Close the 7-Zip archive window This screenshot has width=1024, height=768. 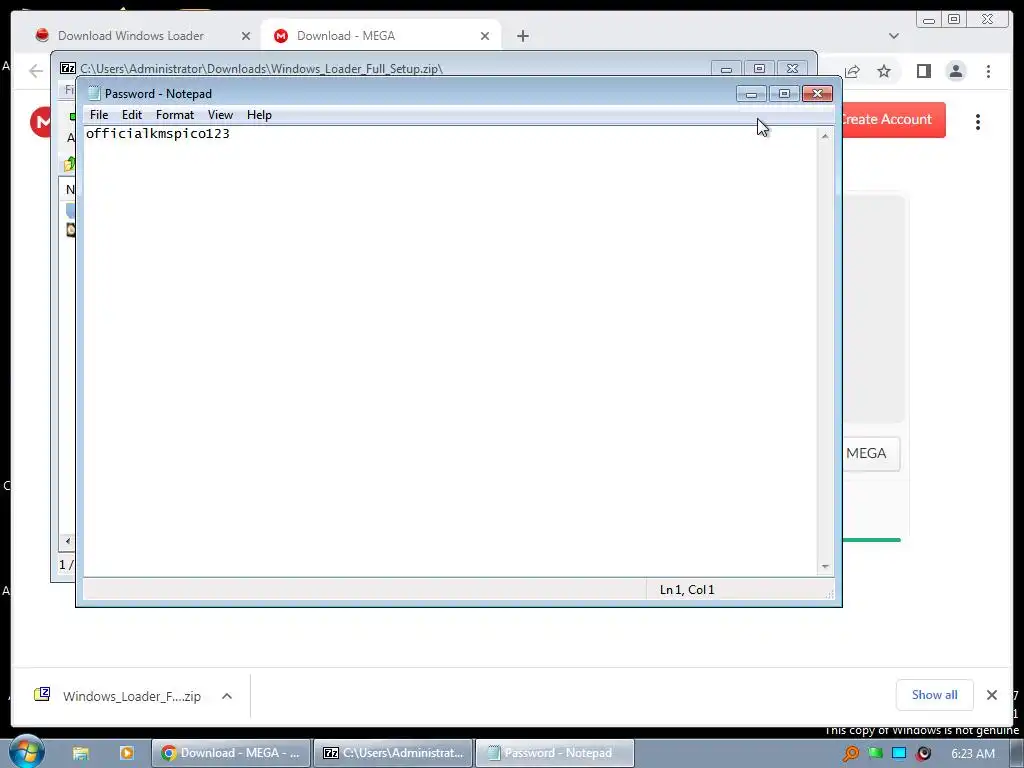pyautogui.click(x=792, y=69)
